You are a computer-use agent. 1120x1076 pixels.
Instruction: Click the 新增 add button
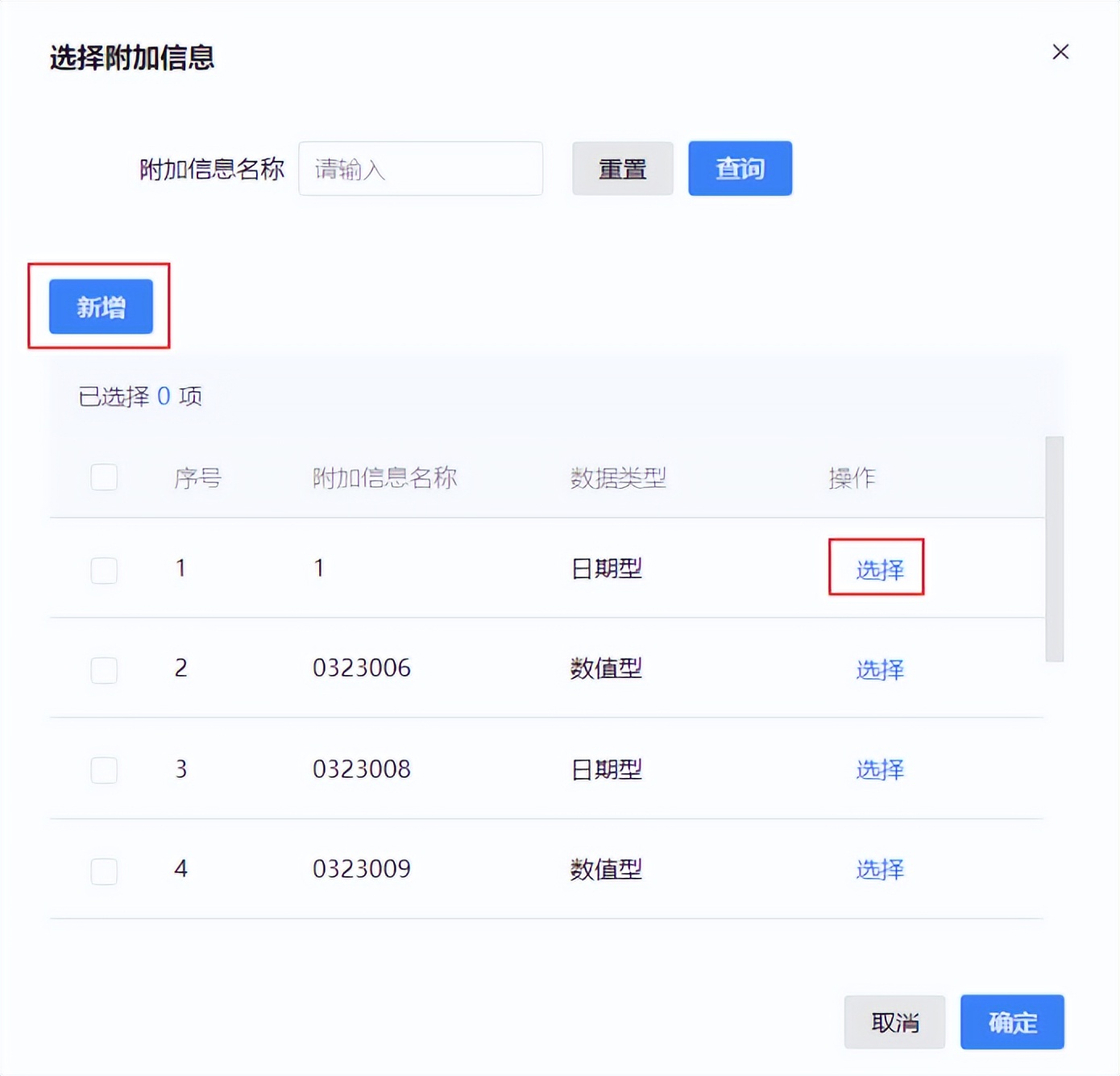coord(100,306)
